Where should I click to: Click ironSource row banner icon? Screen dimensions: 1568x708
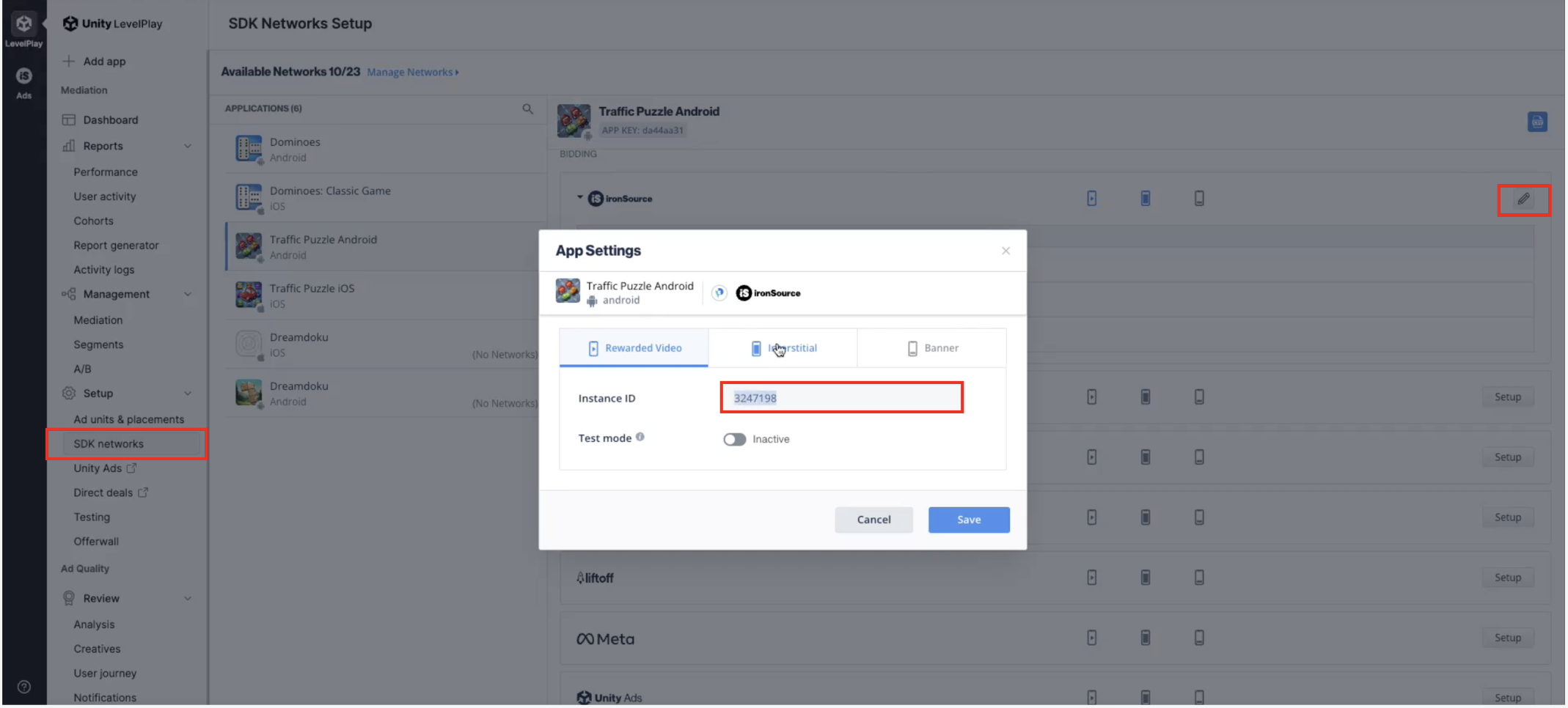click(1199, 199)
